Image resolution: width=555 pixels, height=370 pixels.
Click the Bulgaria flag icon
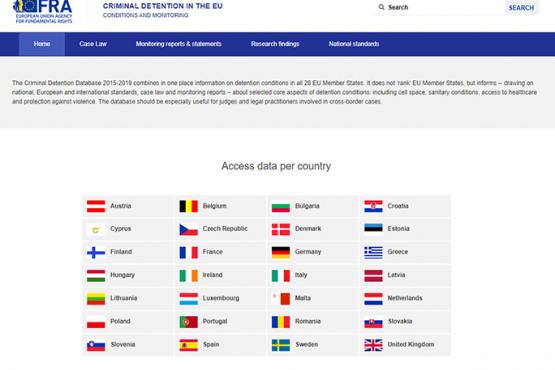281,206
